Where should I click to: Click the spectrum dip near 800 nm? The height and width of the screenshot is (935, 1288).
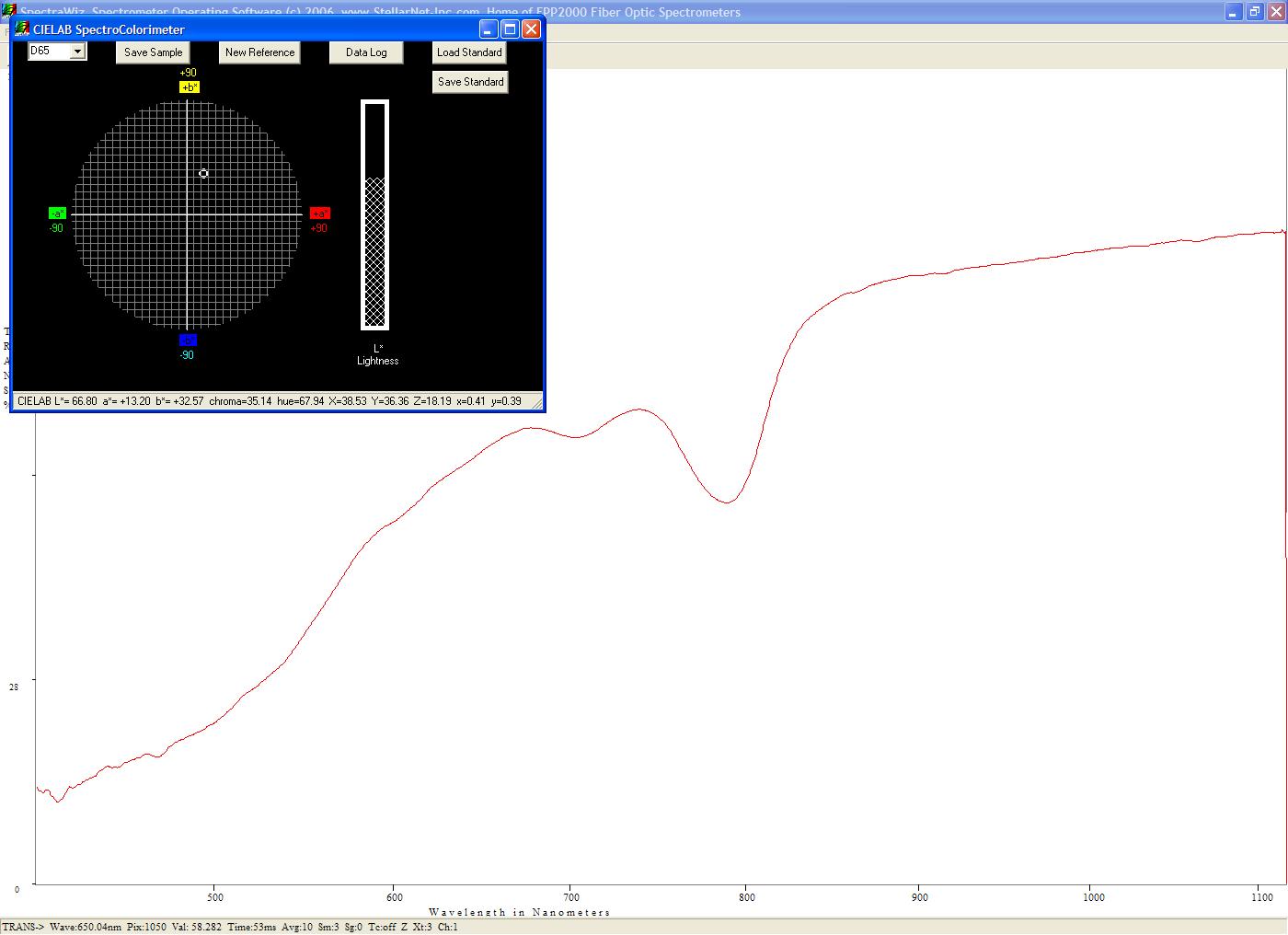[727, 502]
